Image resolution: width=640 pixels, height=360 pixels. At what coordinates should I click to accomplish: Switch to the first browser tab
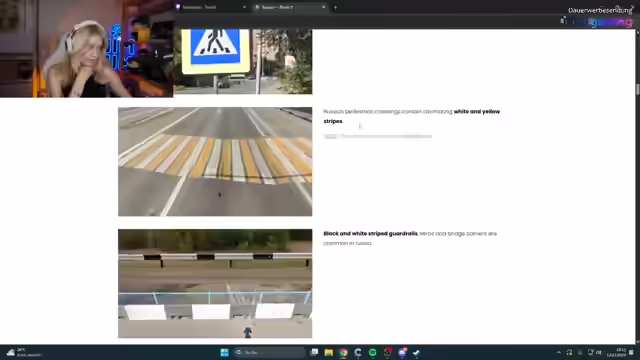211,7
